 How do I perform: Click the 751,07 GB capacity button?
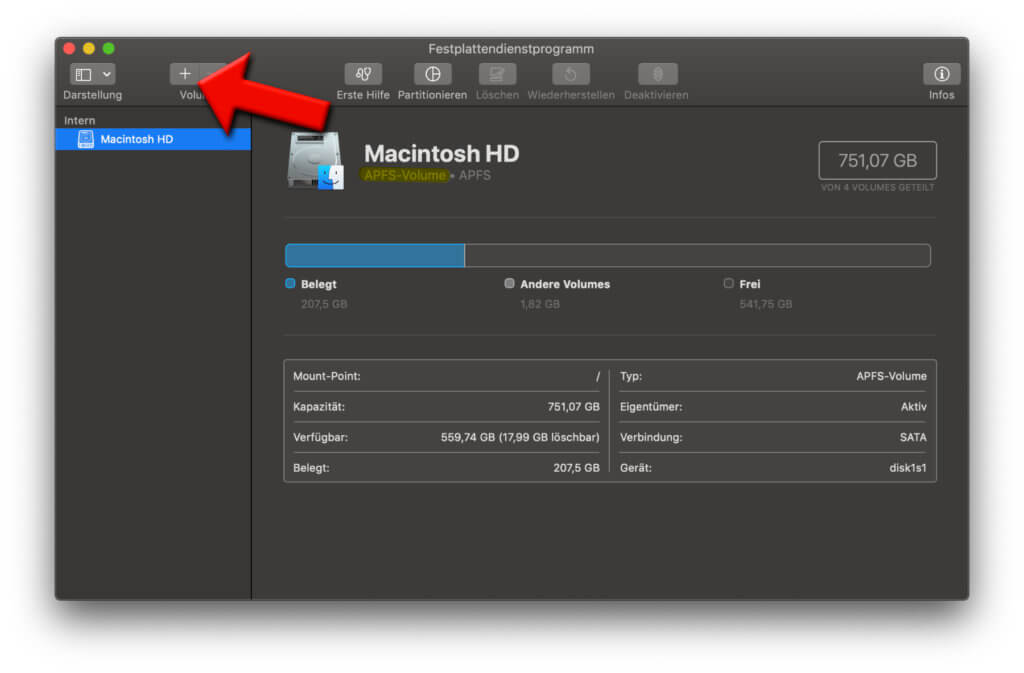coord(877,160)
